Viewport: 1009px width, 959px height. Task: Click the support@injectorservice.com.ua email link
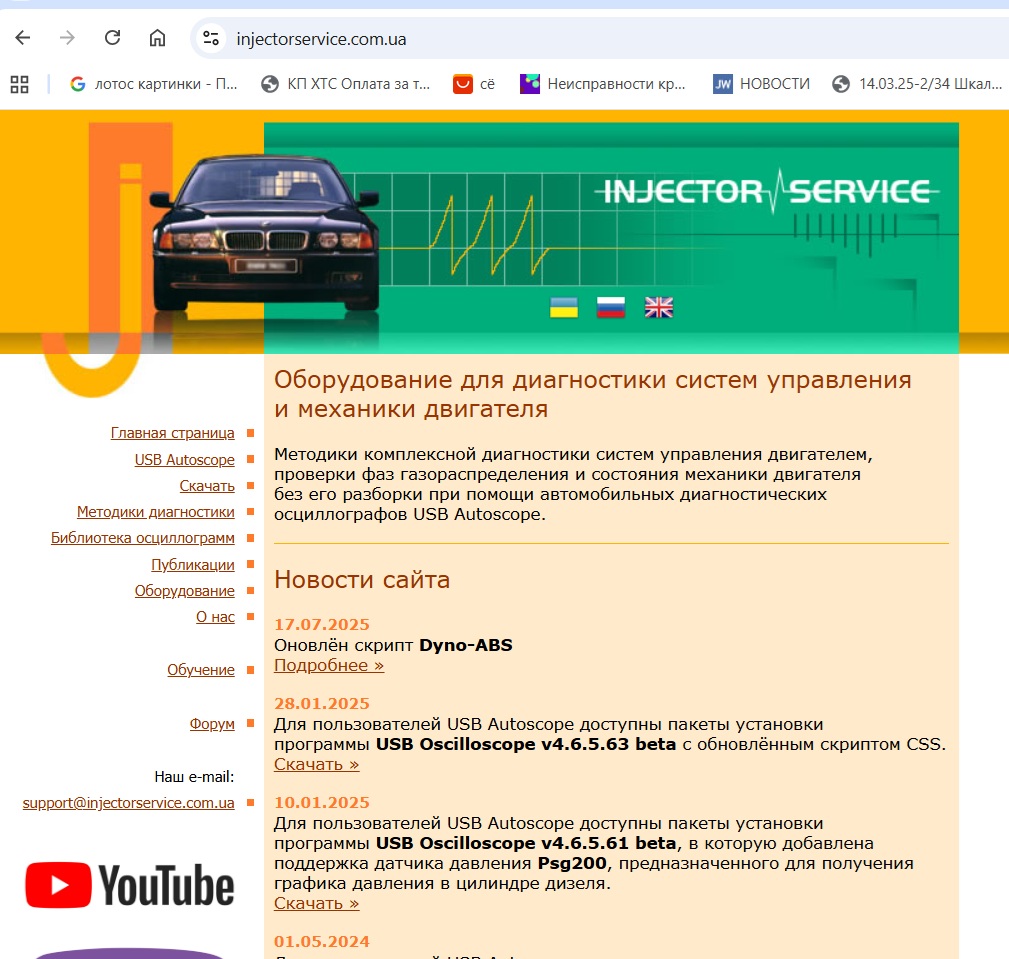point(128,802)
